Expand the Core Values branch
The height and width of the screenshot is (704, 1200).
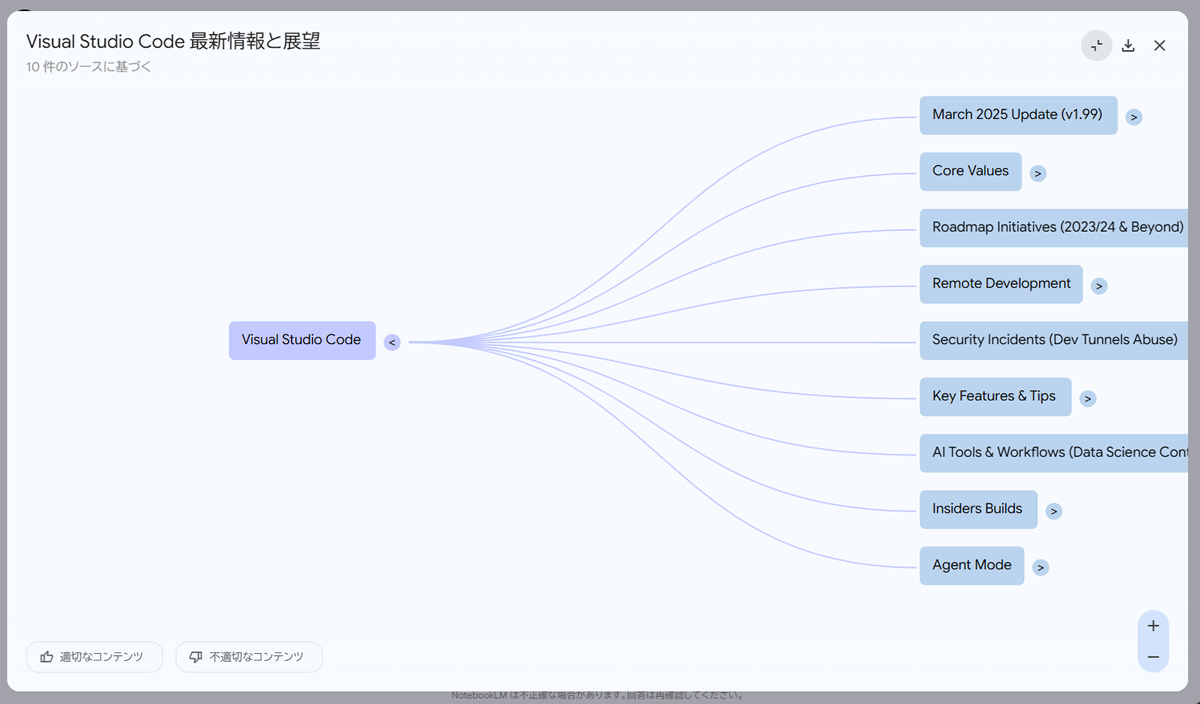(1038, 173)
